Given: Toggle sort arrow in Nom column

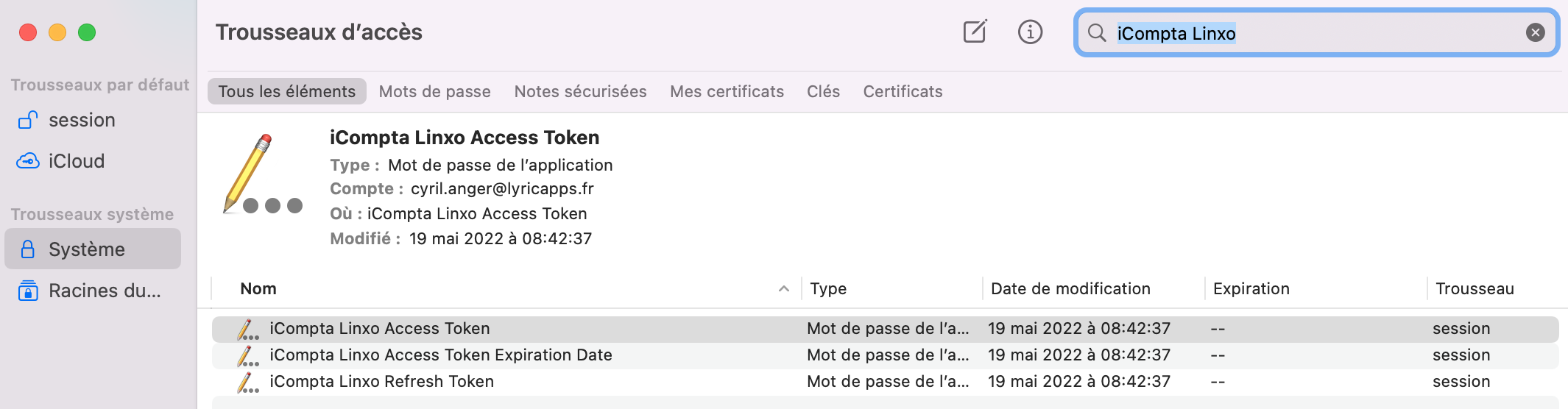Looking at the screenshot, I should pos(784,289).
